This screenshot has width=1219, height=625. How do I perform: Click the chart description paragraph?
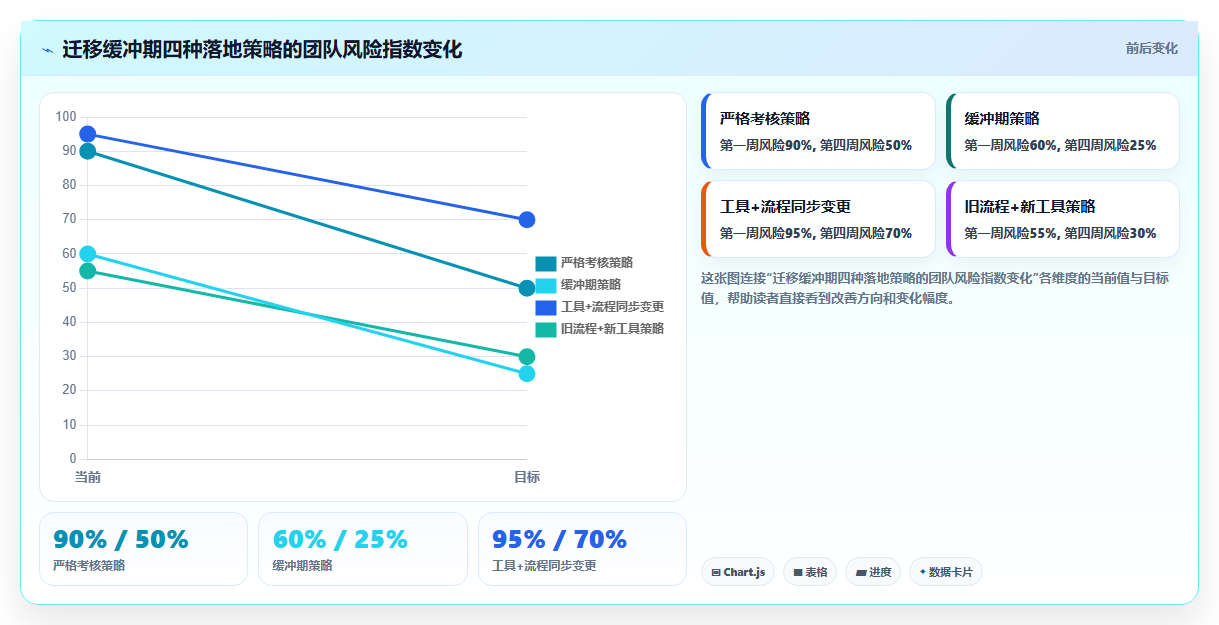coord(940,288)
